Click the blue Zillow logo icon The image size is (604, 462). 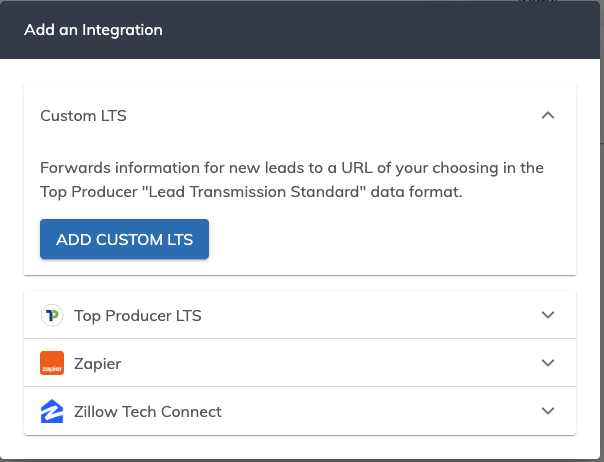tap(52, 411)
